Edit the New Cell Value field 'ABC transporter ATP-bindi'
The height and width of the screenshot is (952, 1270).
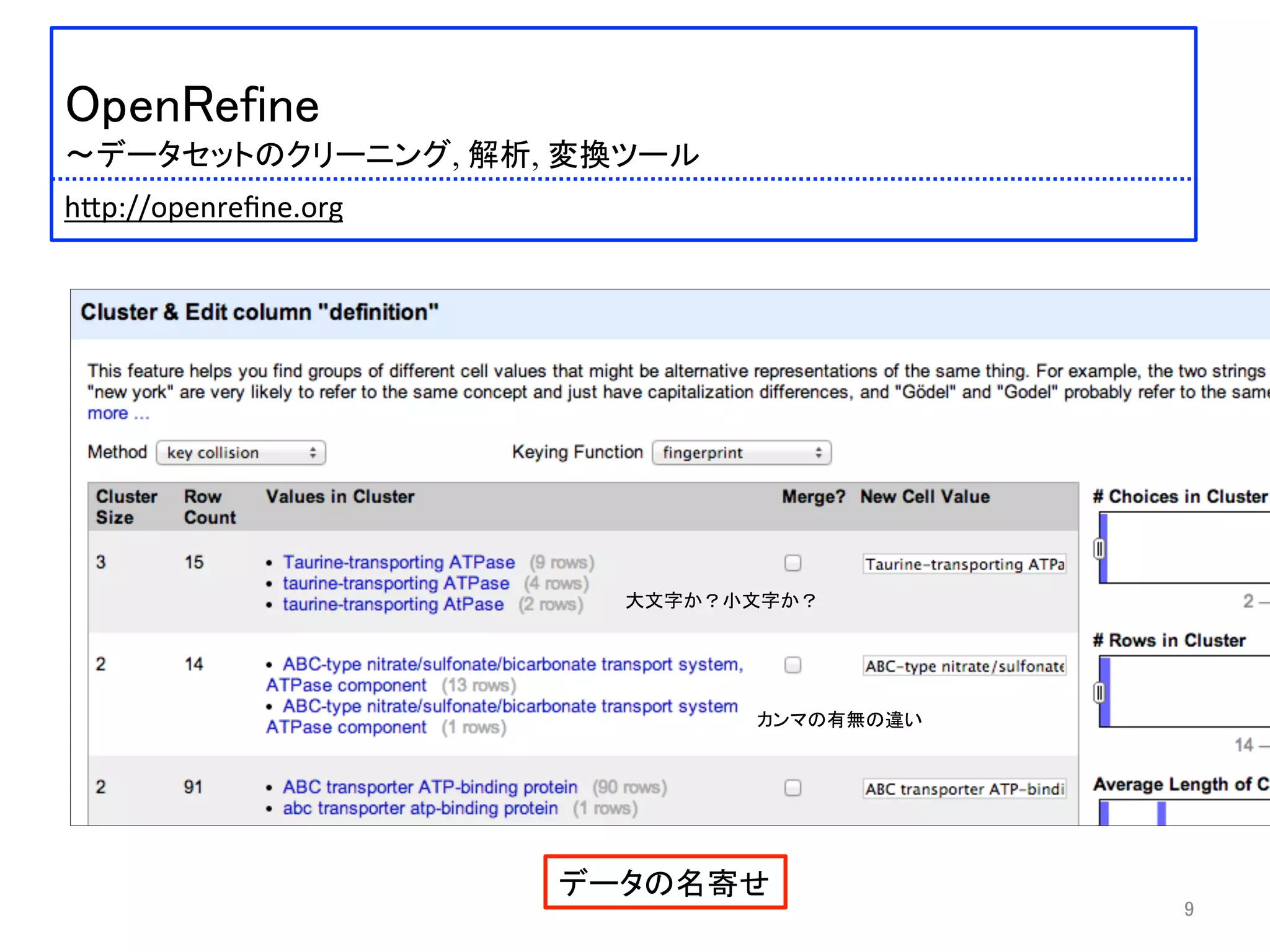tap(964, 789)
